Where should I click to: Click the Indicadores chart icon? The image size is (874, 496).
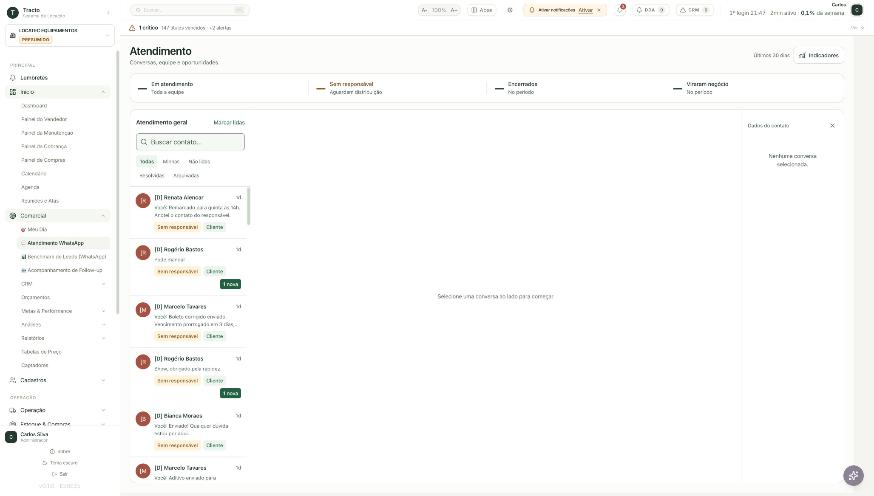[x=802, y=55]
